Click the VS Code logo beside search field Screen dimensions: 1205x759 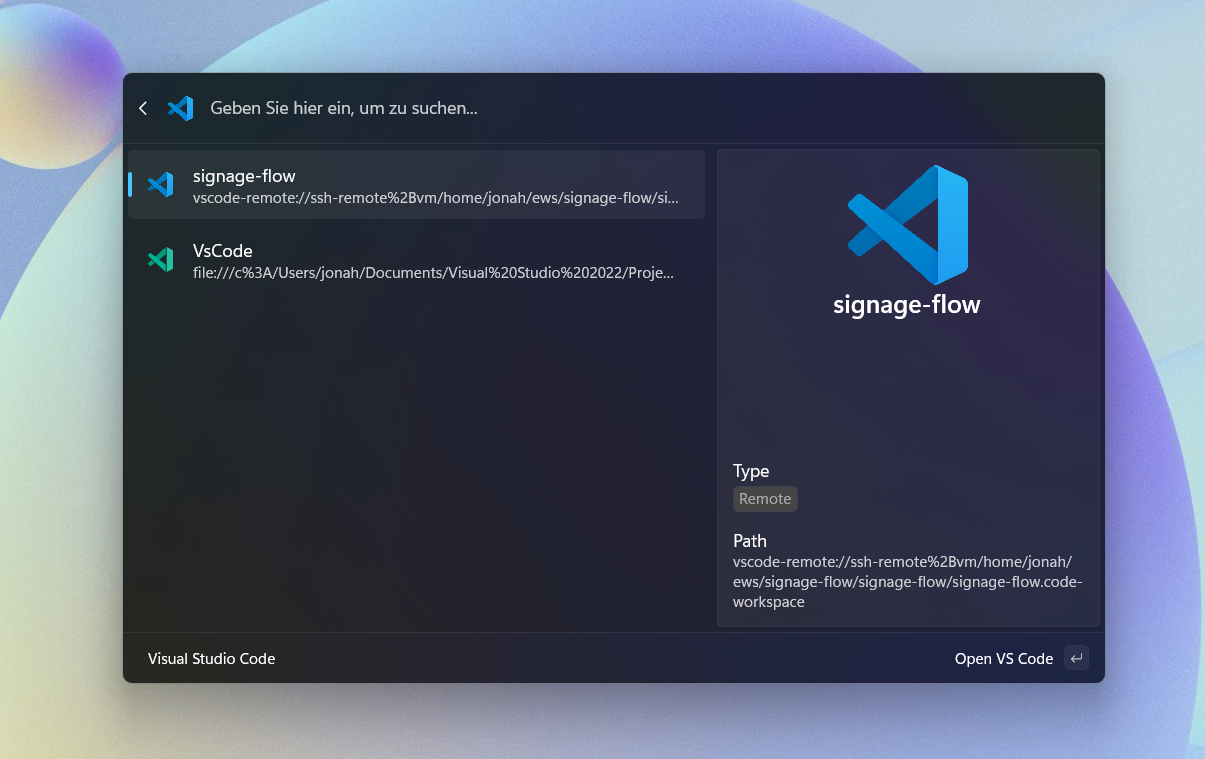(180, 108)
